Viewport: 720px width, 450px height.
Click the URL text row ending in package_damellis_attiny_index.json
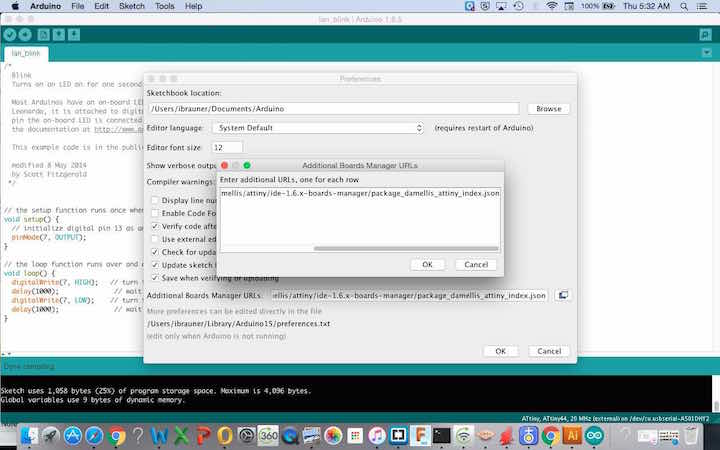click(x=360, y=193)
